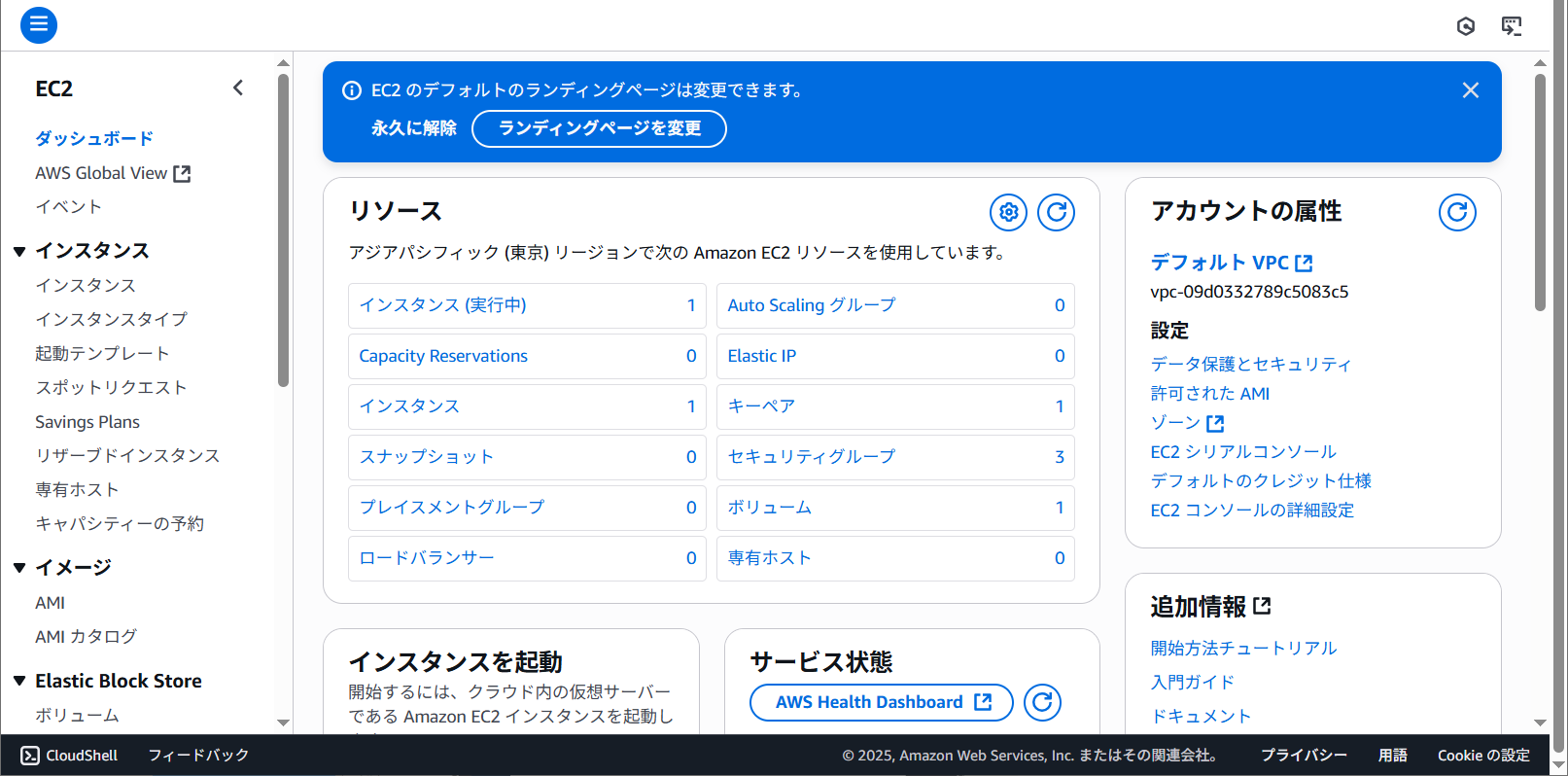
Task: Open the hamburger navigation menu
Action: point(39,24)
